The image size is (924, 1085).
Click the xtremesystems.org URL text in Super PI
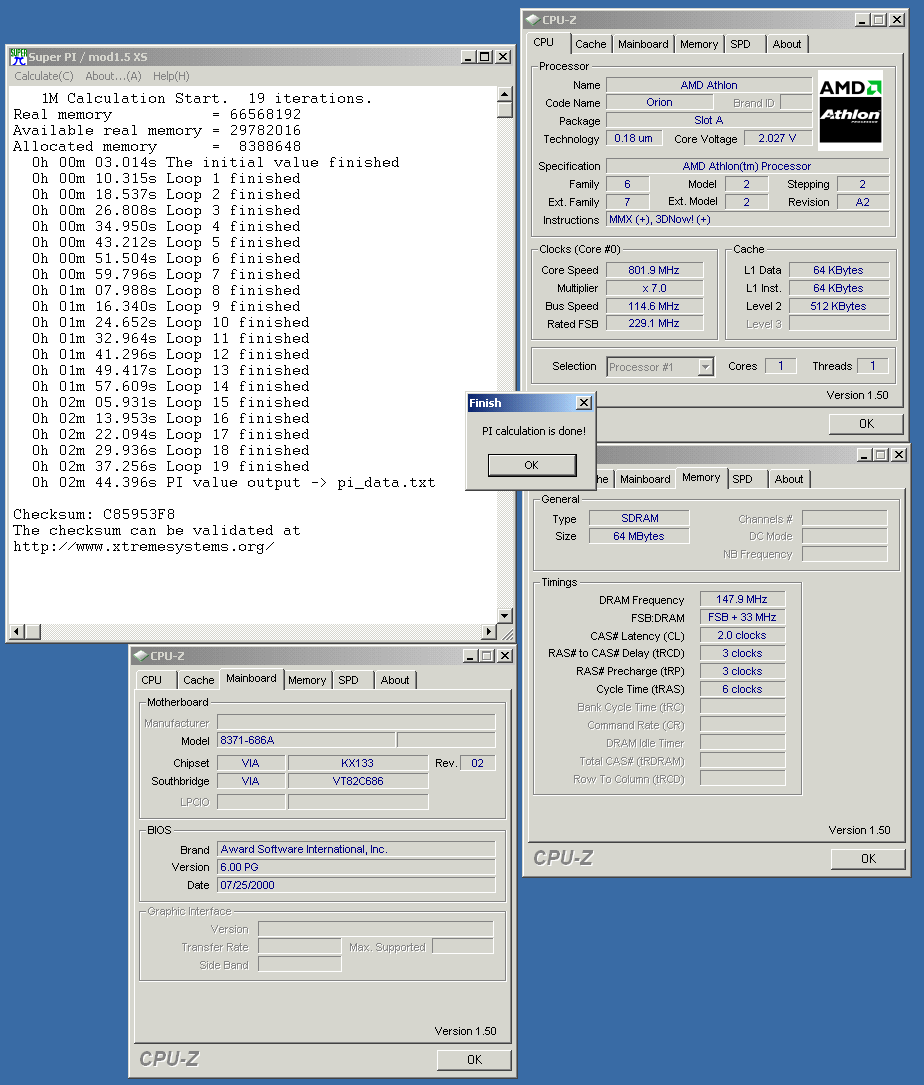[x=143, y=547]
